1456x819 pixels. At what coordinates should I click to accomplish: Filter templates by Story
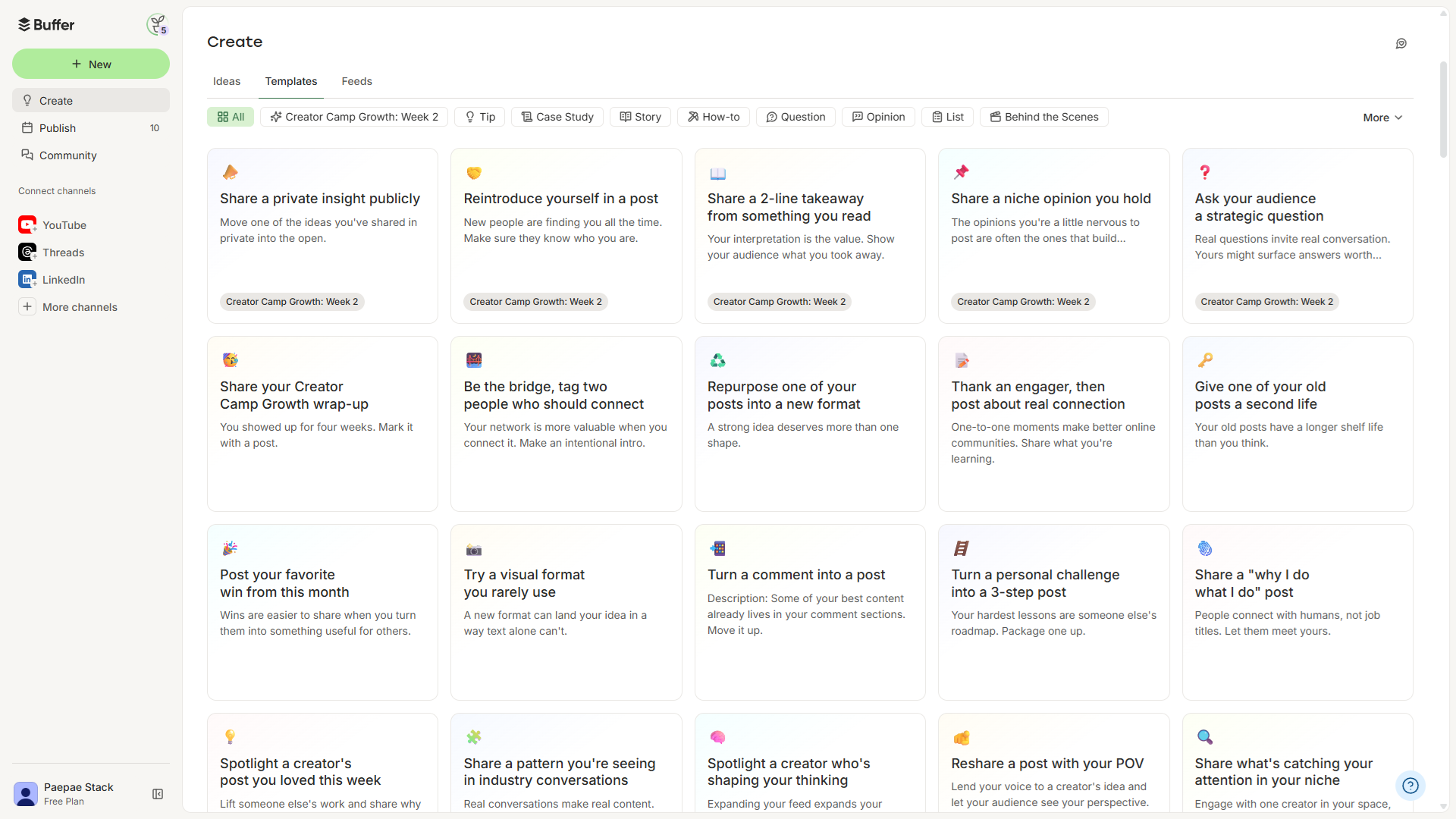click(640, 117)
